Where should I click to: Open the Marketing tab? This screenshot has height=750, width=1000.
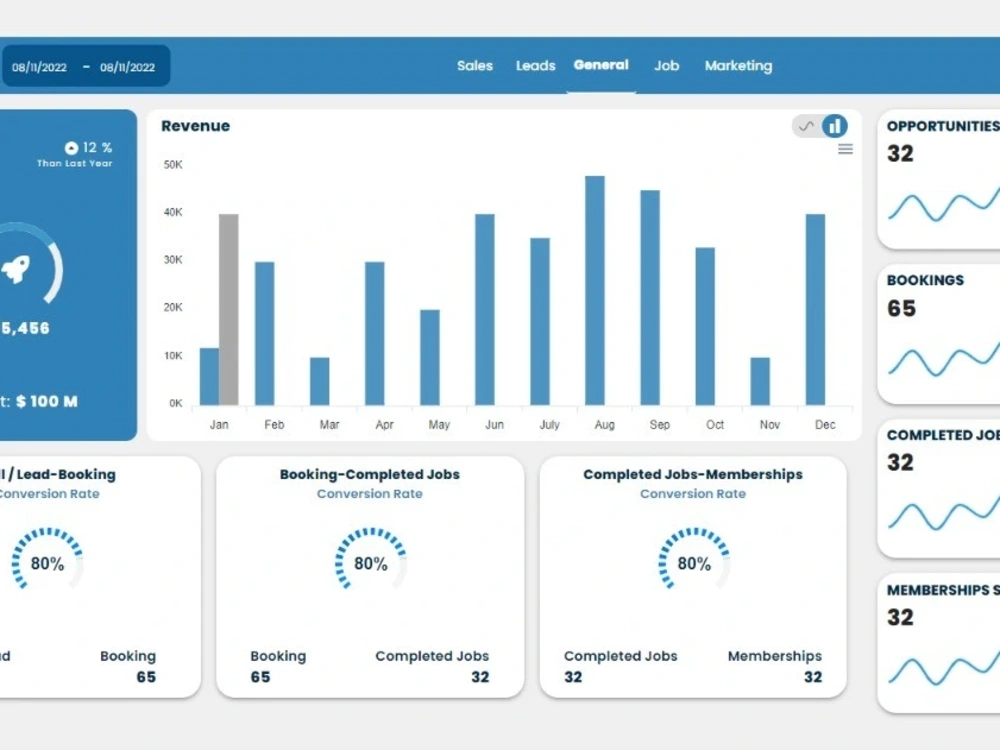click(x=739, y=65)
